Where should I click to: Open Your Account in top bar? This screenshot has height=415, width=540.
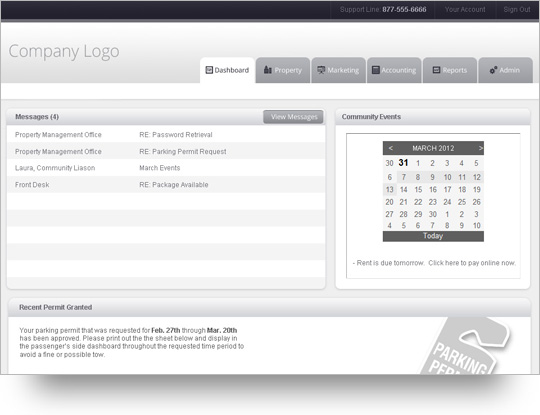(x=465, y=10)
